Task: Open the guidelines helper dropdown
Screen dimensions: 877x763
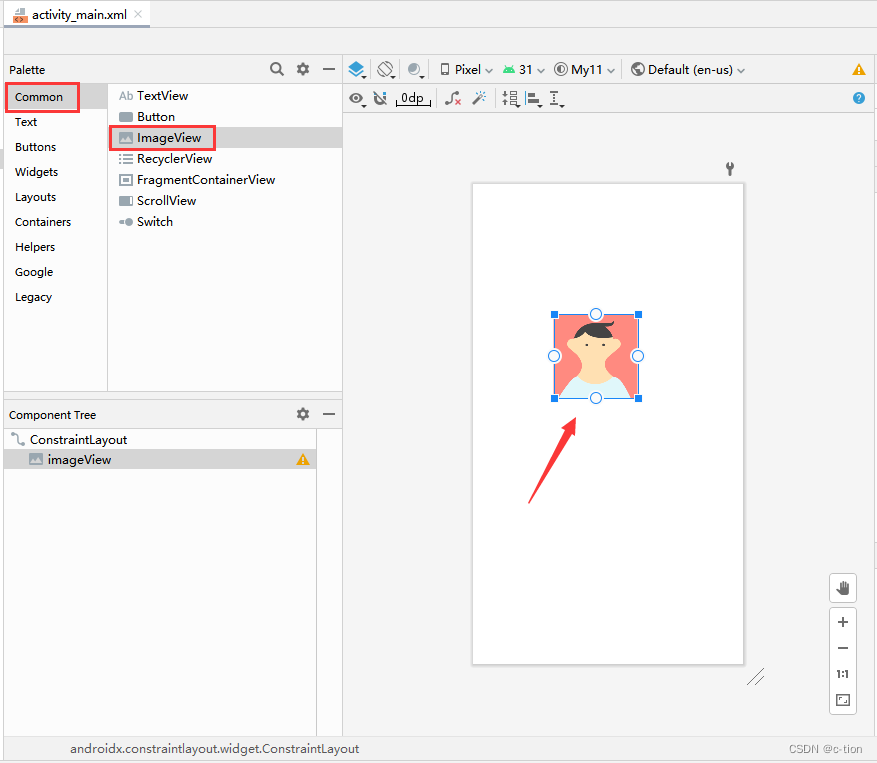Action: 557,99
